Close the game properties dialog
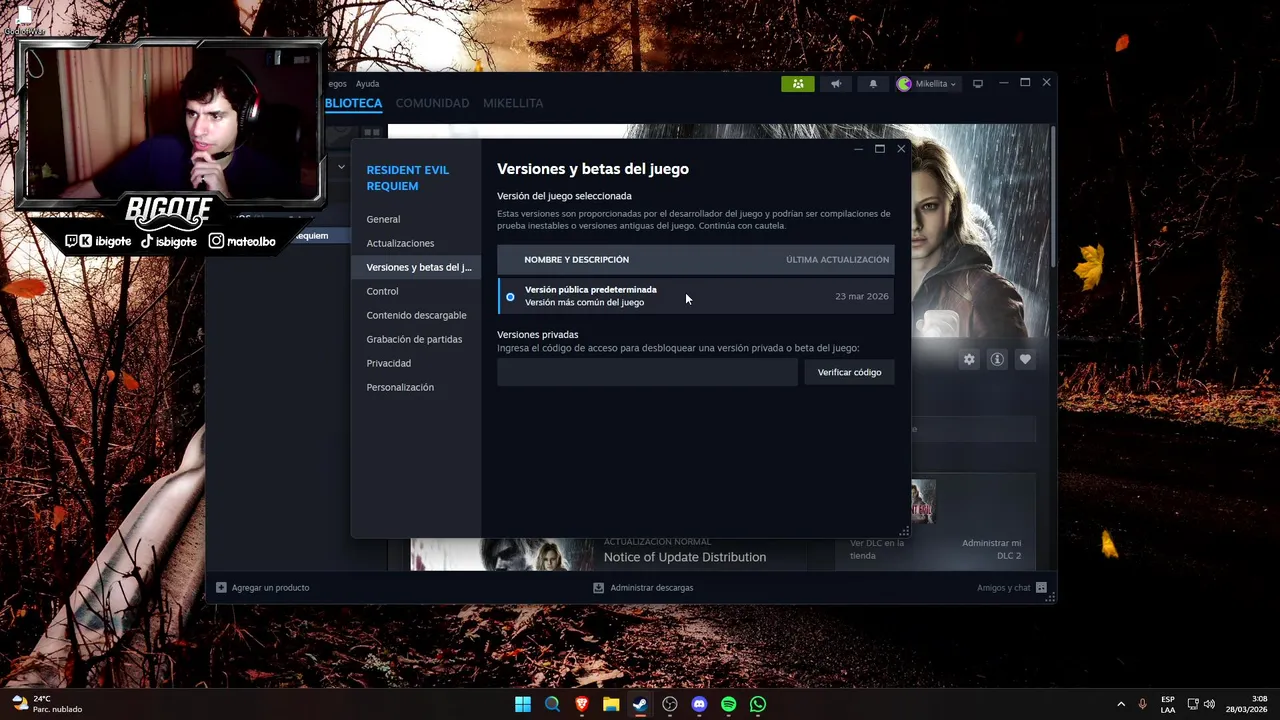1280x720 pixels. [901, 149]
